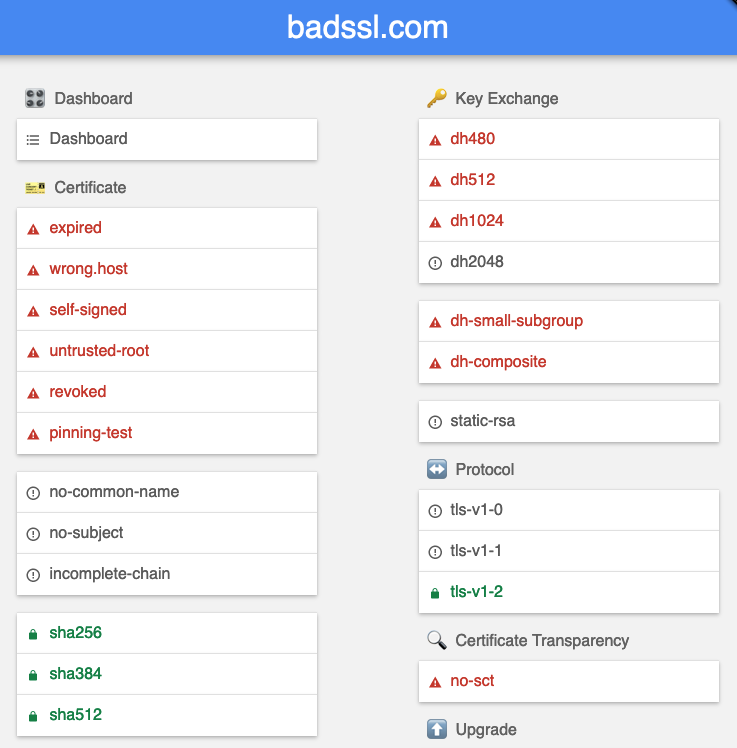This screenshot has height=748, width=737.
Task: Click the Key Exchange key icon
Action: point(436,98)
